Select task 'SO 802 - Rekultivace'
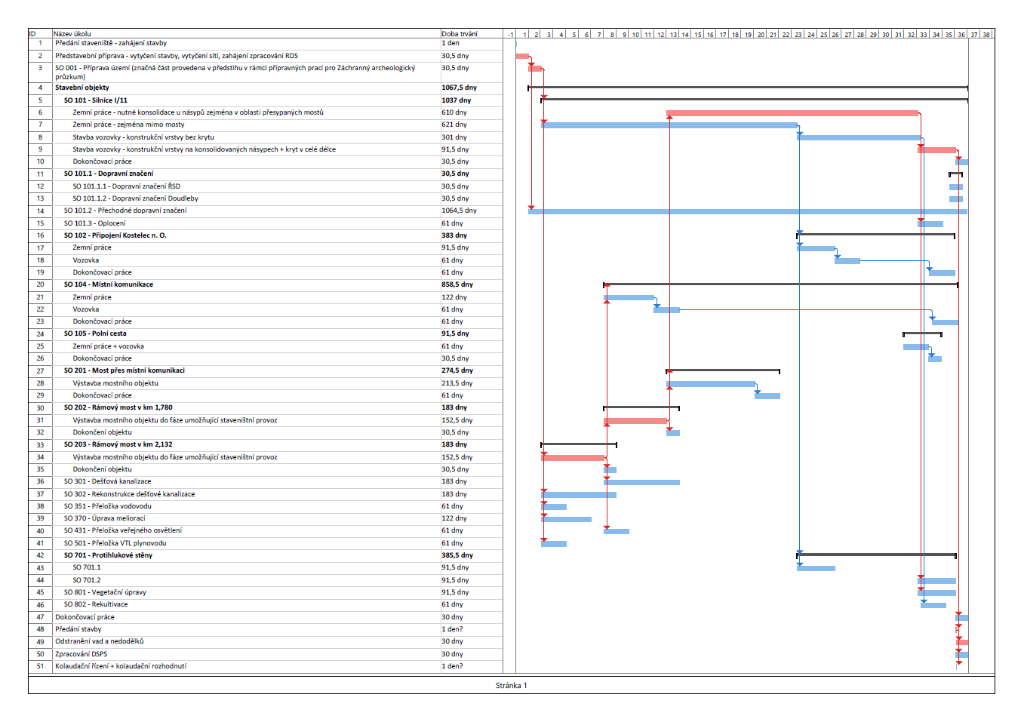The width and height of the screenshot is (1024, 722). (x=98, y=604)
